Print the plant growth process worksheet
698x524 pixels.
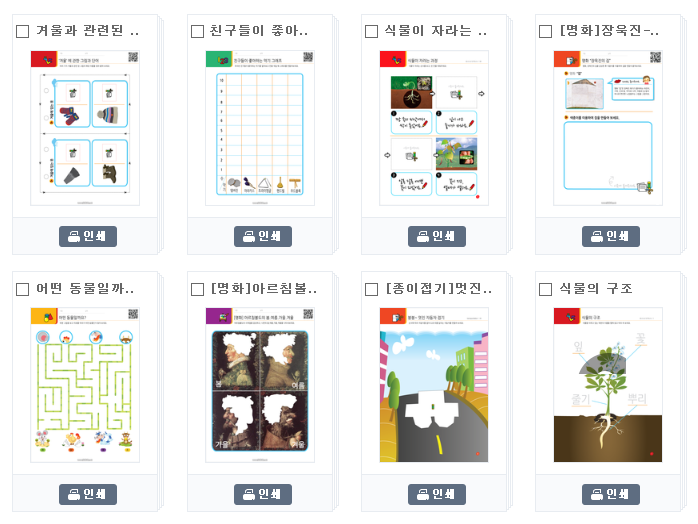pos(437,236)
